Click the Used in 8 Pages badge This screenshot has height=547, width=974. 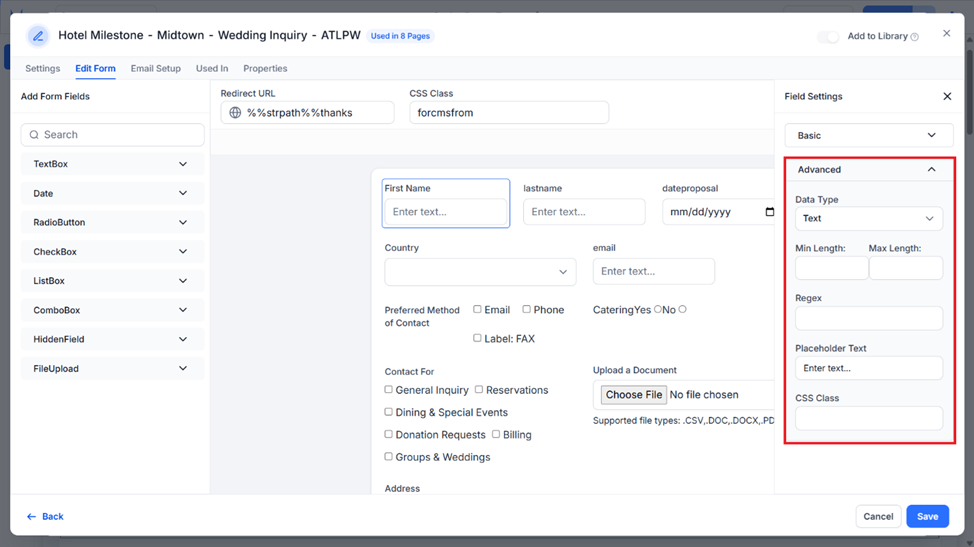tap(400, 36)
